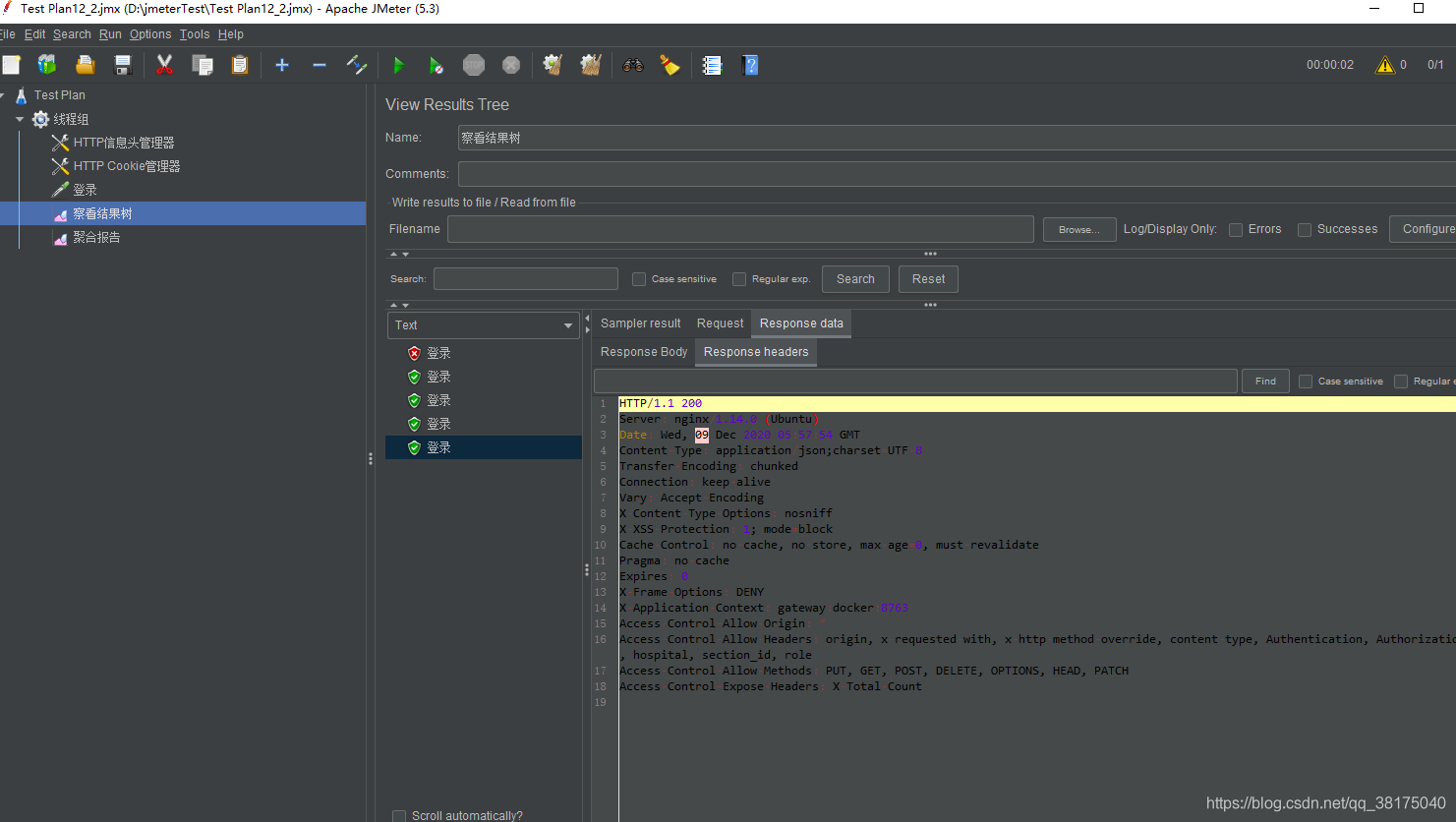Open the Search menu
Screen dimensions: 1456x822
click(72, 34)
